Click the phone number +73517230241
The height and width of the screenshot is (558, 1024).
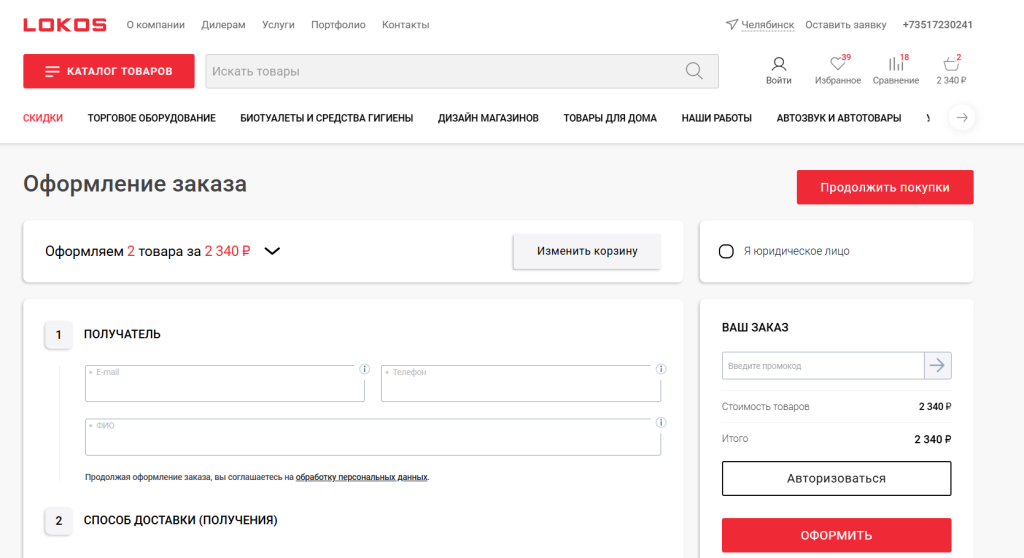tap(937, 25)
